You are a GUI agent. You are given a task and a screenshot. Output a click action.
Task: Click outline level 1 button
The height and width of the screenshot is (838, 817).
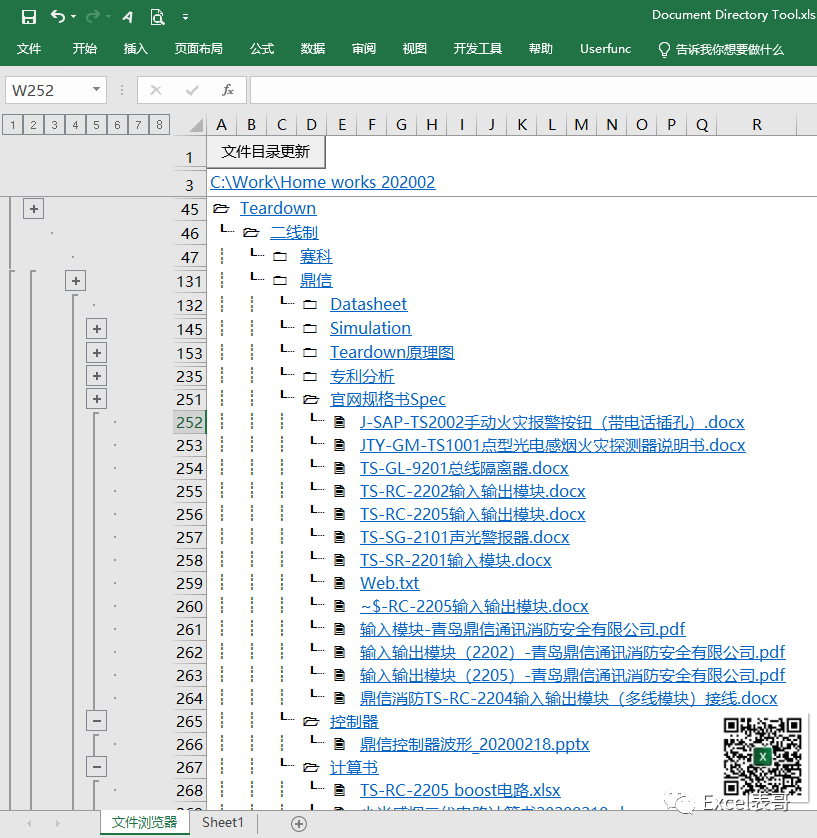[13, 125]
